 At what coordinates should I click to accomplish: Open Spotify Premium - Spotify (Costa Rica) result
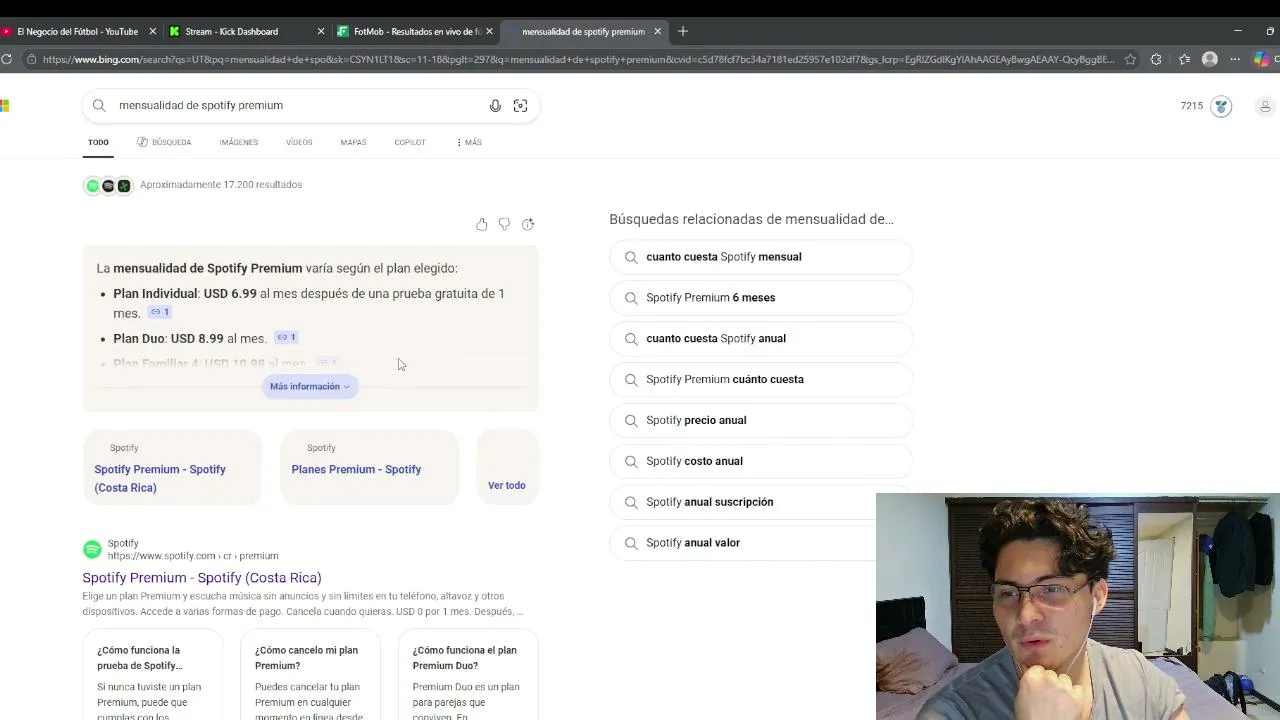click(x=202, y=578)
